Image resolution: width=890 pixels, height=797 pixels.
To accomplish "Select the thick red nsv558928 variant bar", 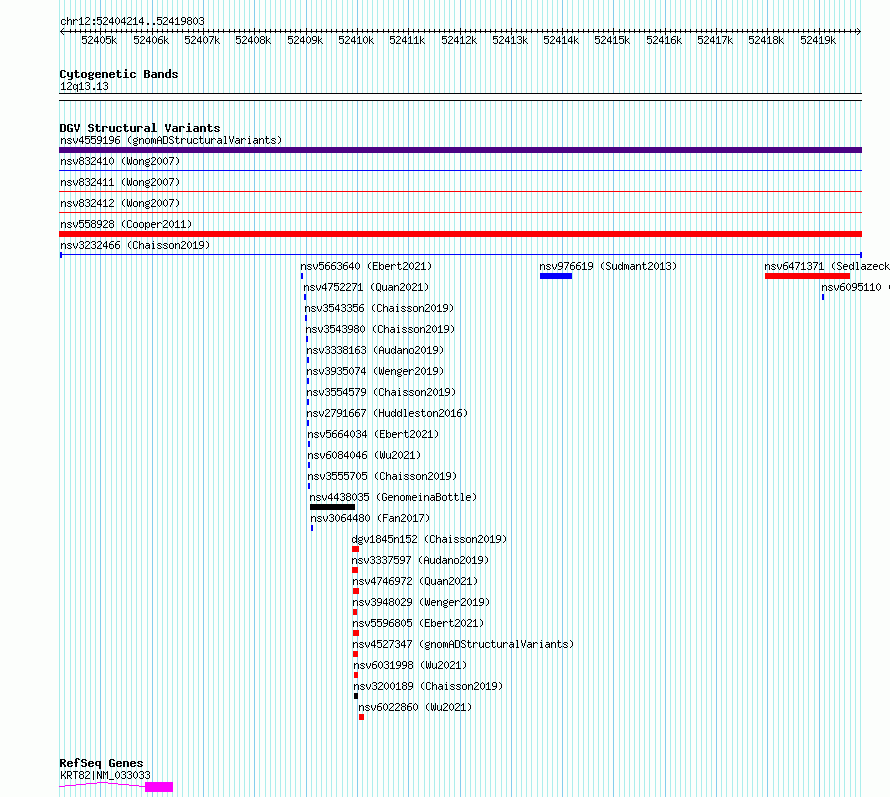I will [460, 234].
